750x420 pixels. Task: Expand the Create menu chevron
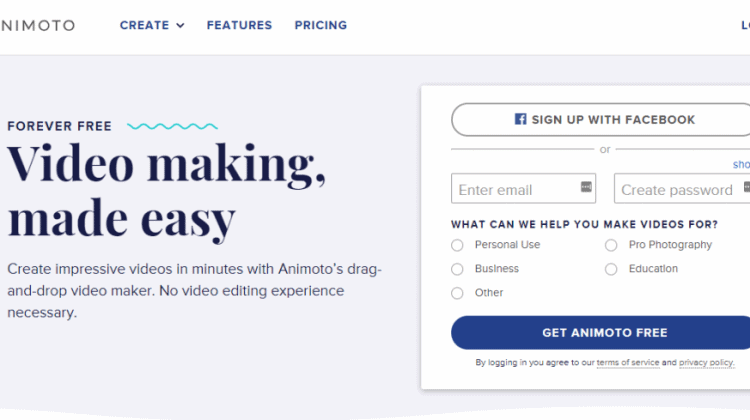tap(180, 26)
